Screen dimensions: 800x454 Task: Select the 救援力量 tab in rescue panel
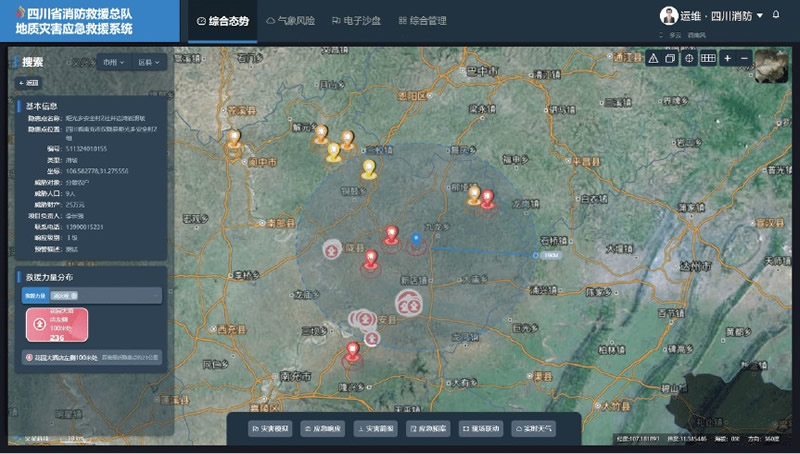pyautogui.click(x=35, y=295)
